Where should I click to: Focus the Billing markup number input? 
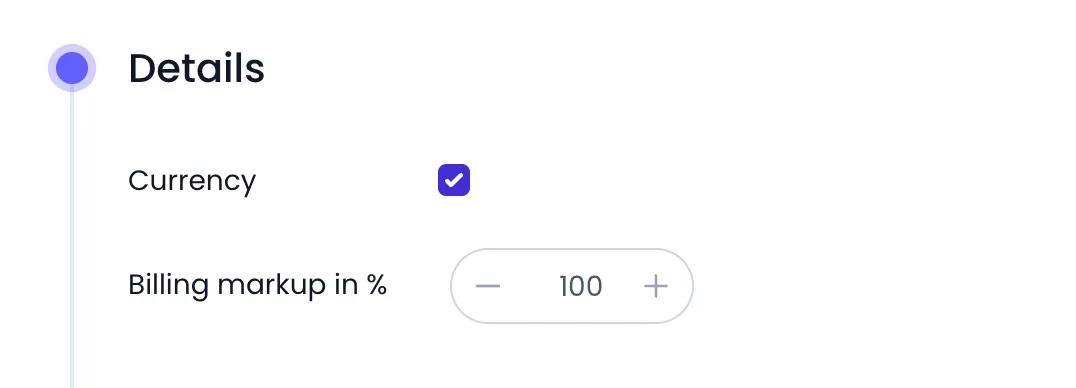tap(581, 286)
